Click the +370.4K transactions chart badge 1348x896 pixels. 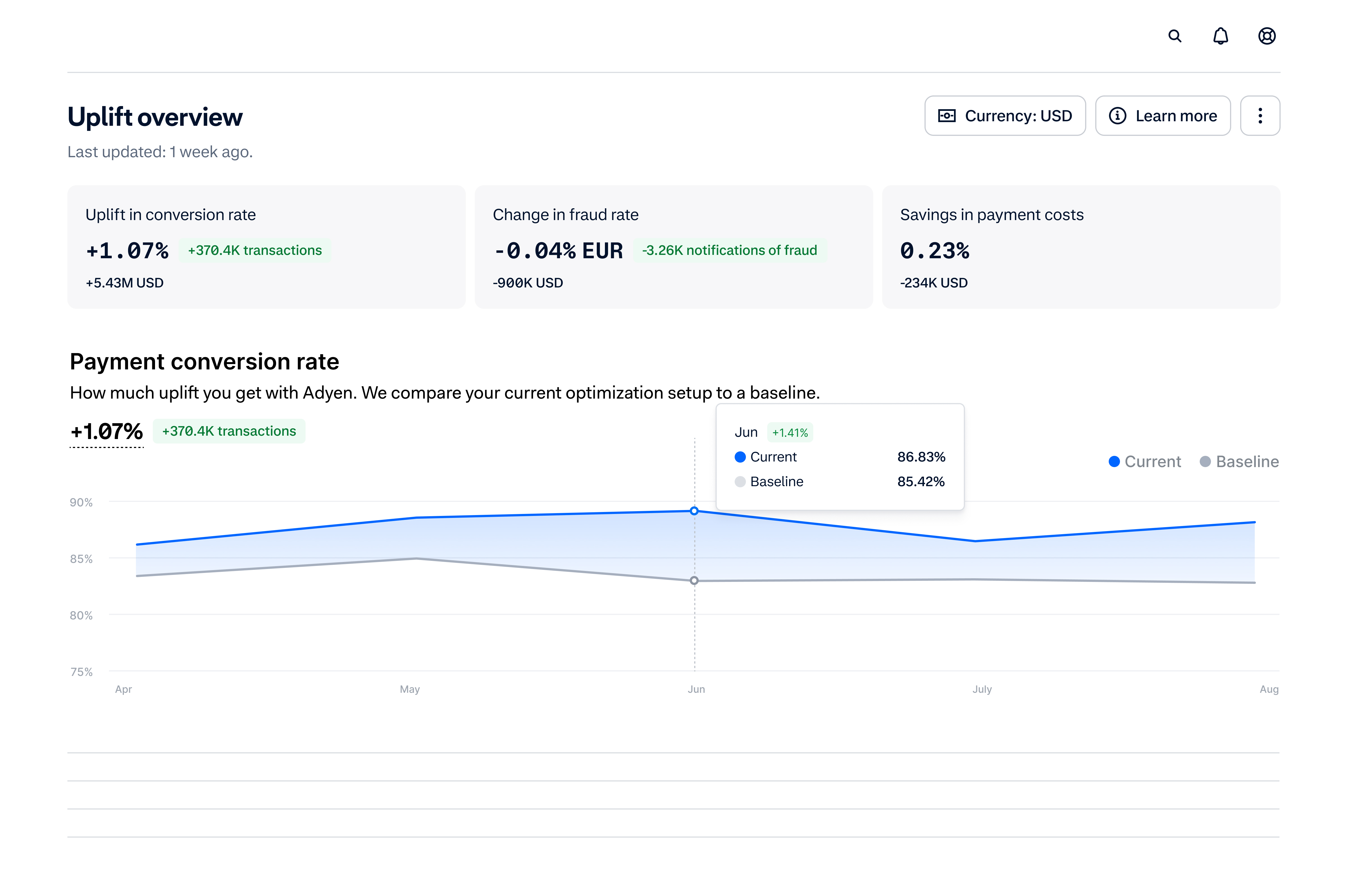click(x=229, y=431)
